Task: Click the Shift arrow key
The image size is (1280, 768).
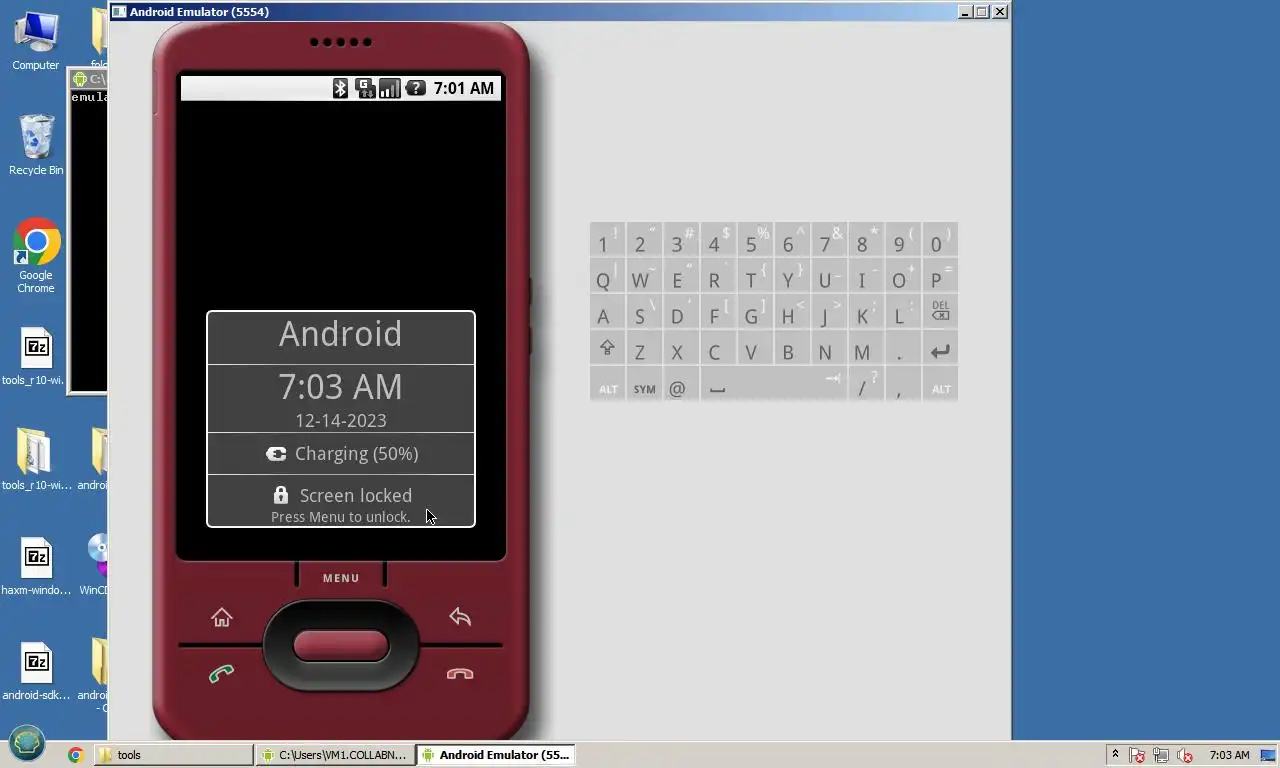Action: point(607,349)
